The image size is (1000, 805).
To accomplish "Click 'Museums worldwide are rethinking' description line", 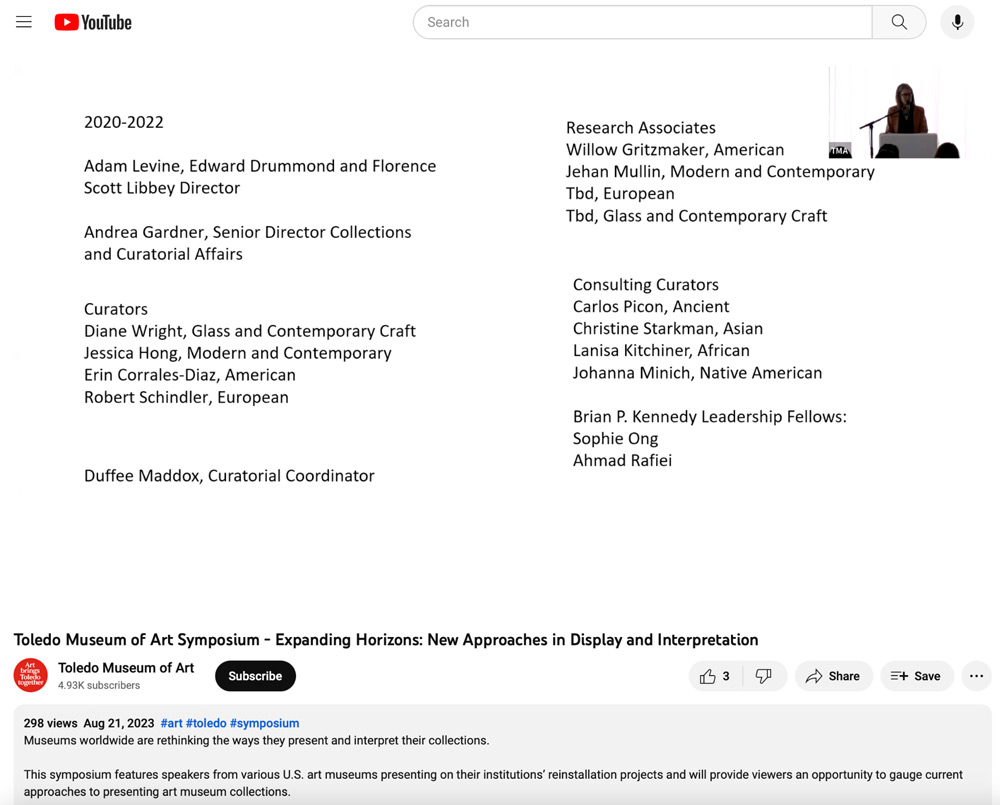I will (256, 740).
